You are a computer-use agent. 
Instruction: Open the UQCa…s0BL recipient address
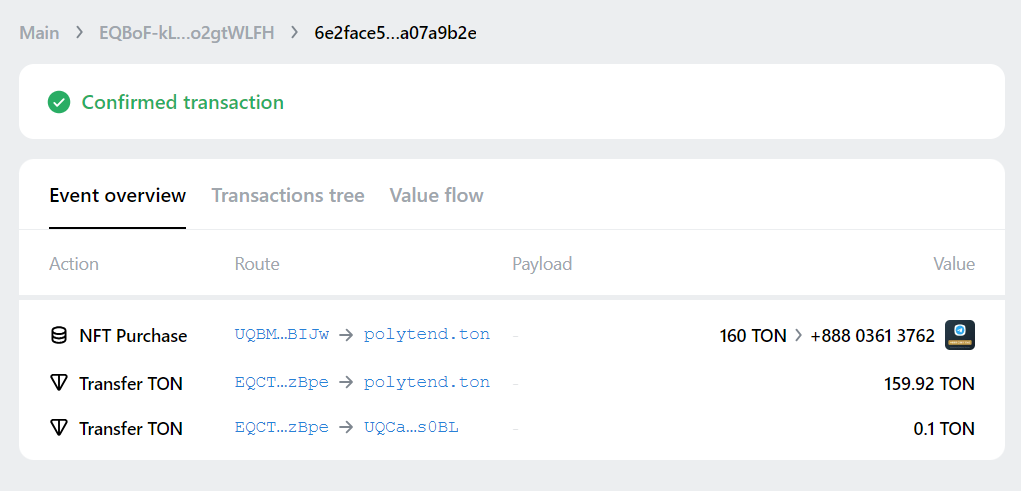[x=411, y=428]
